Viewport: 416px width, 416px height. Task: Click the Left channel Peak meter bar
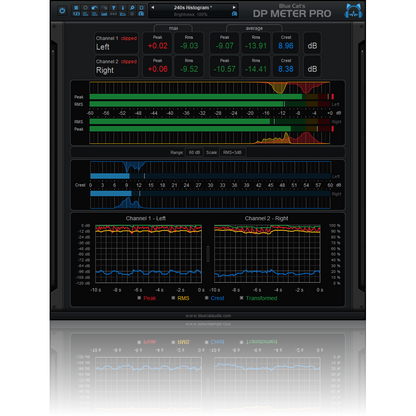click(210, 97)
